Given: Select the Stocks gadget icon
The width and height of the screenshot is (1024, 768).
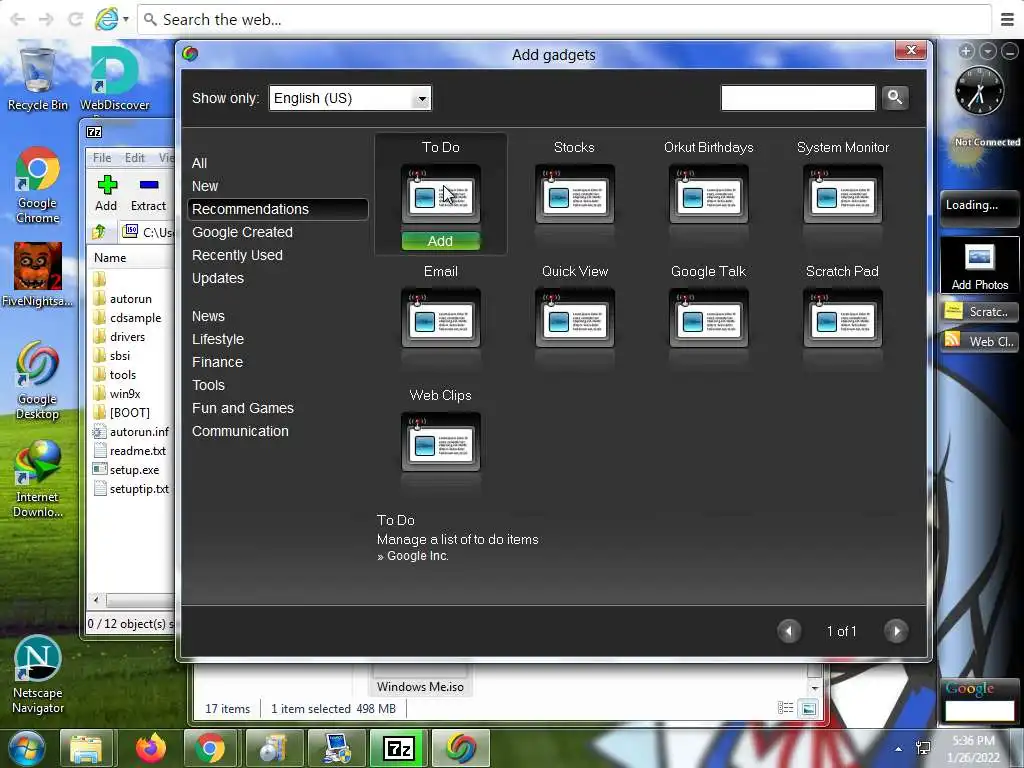Looking at the screenshot, I should [x=575, y=194].
